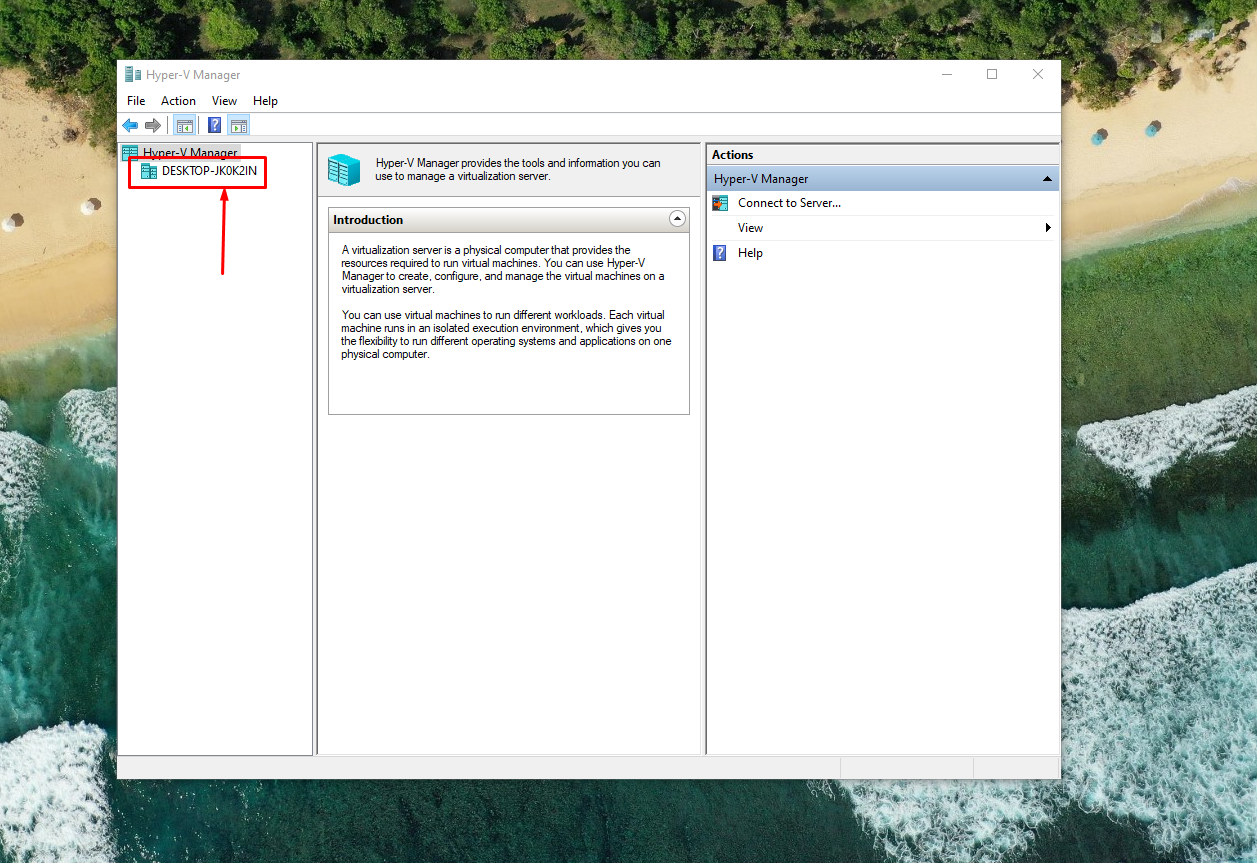This screenshot has height=863, width=1257.
Task: Open the View menu in the menu bar
Action: point(224,101)
